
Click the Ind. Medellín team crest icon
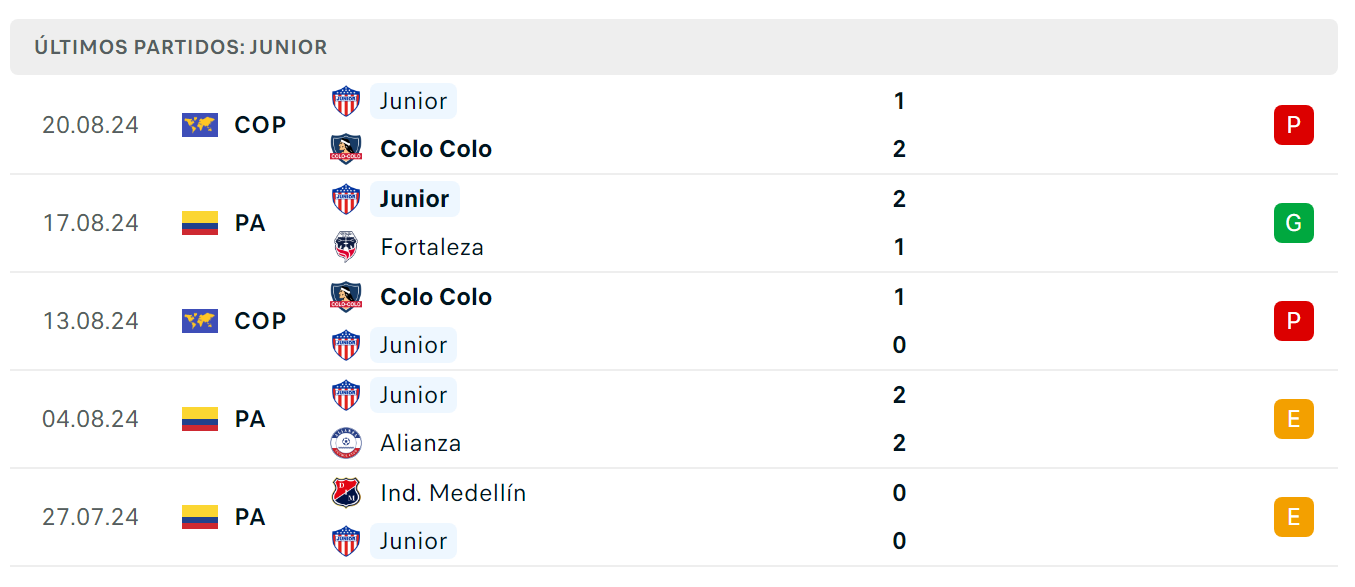[x=346, y=493]
